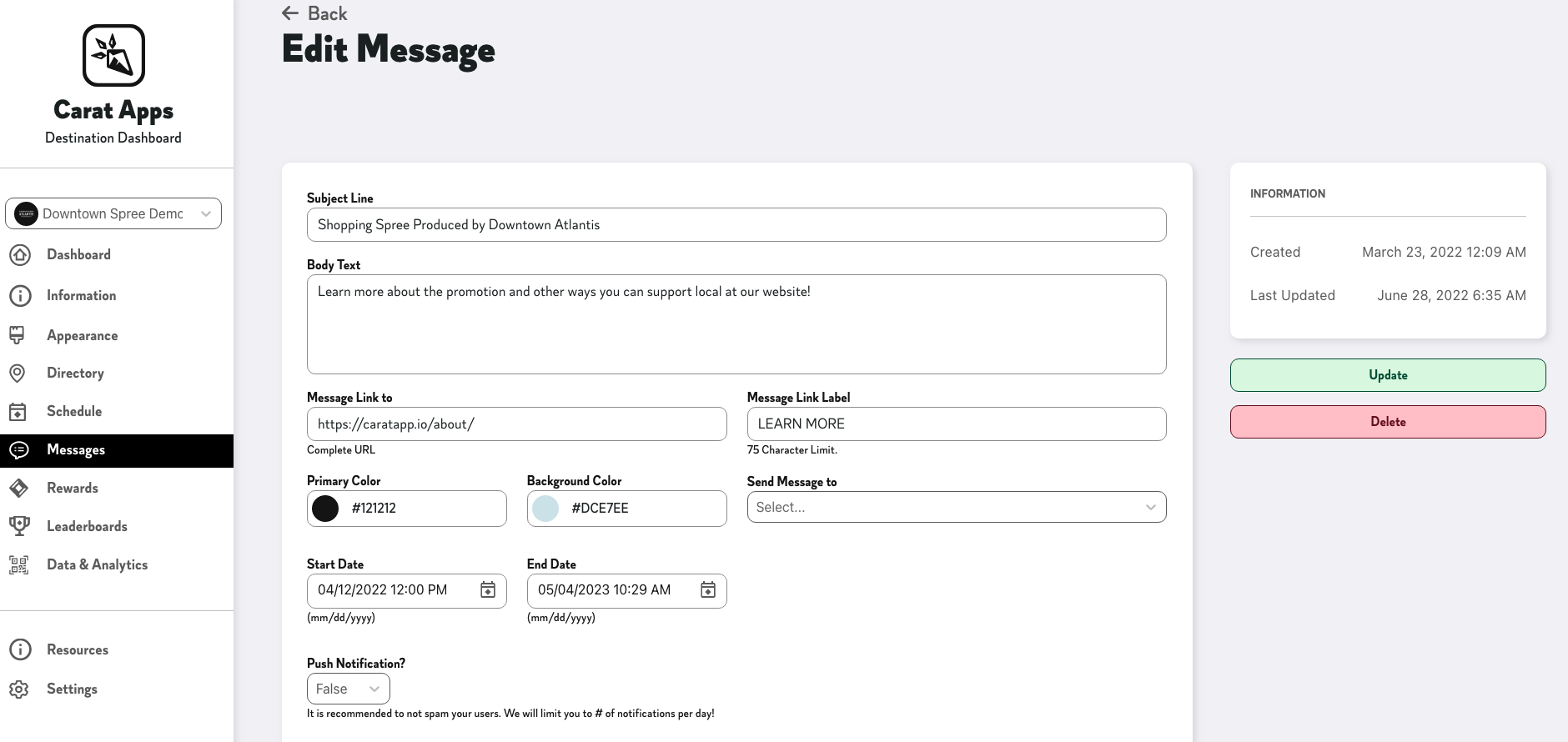Click the Data & Analytics QR icon
The width and height of the screenshot is (1568, 742).
click(19, 565)
